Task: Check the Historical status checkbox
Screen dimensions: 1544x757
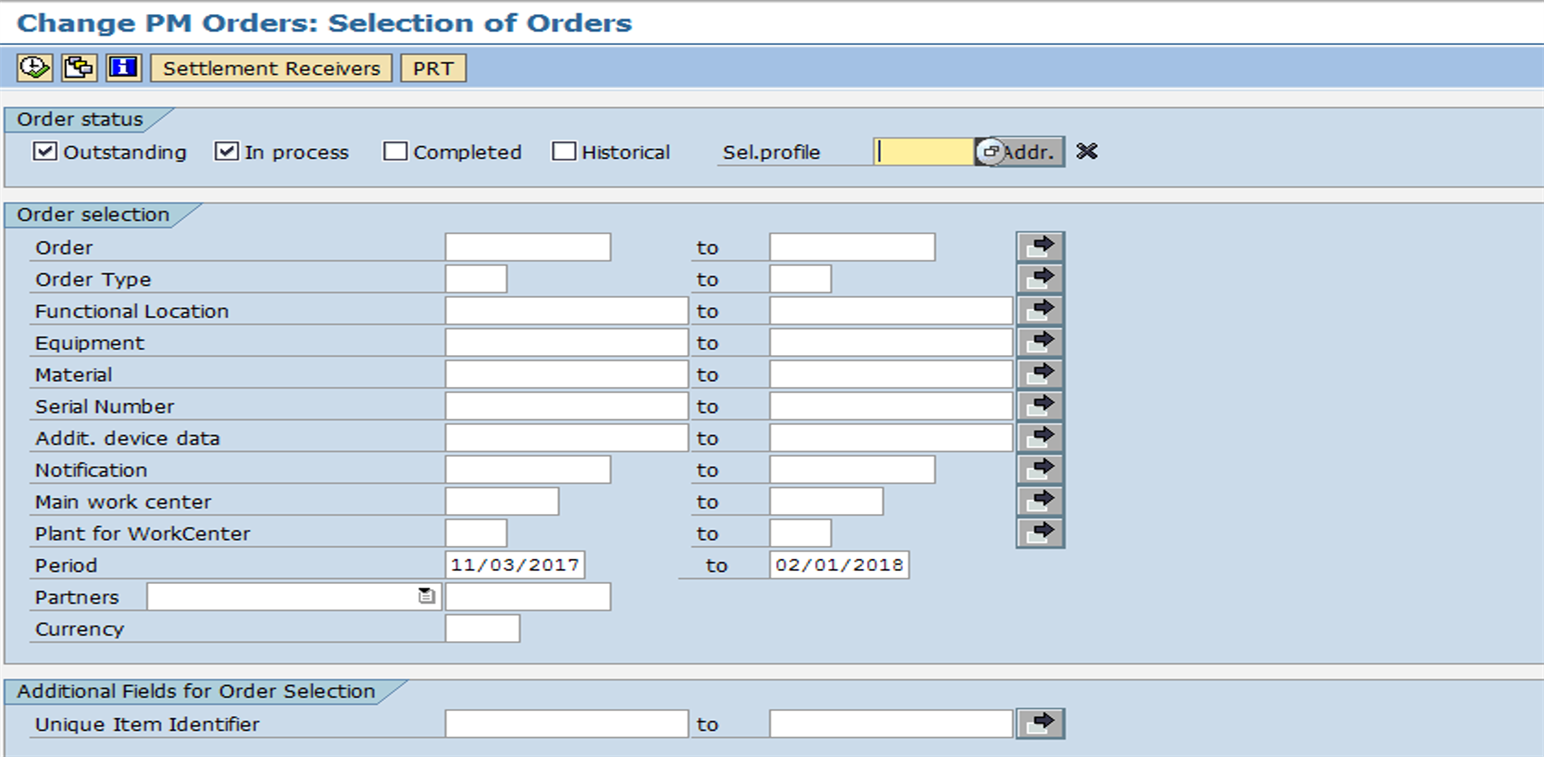Action: click(x=565, y=152)
